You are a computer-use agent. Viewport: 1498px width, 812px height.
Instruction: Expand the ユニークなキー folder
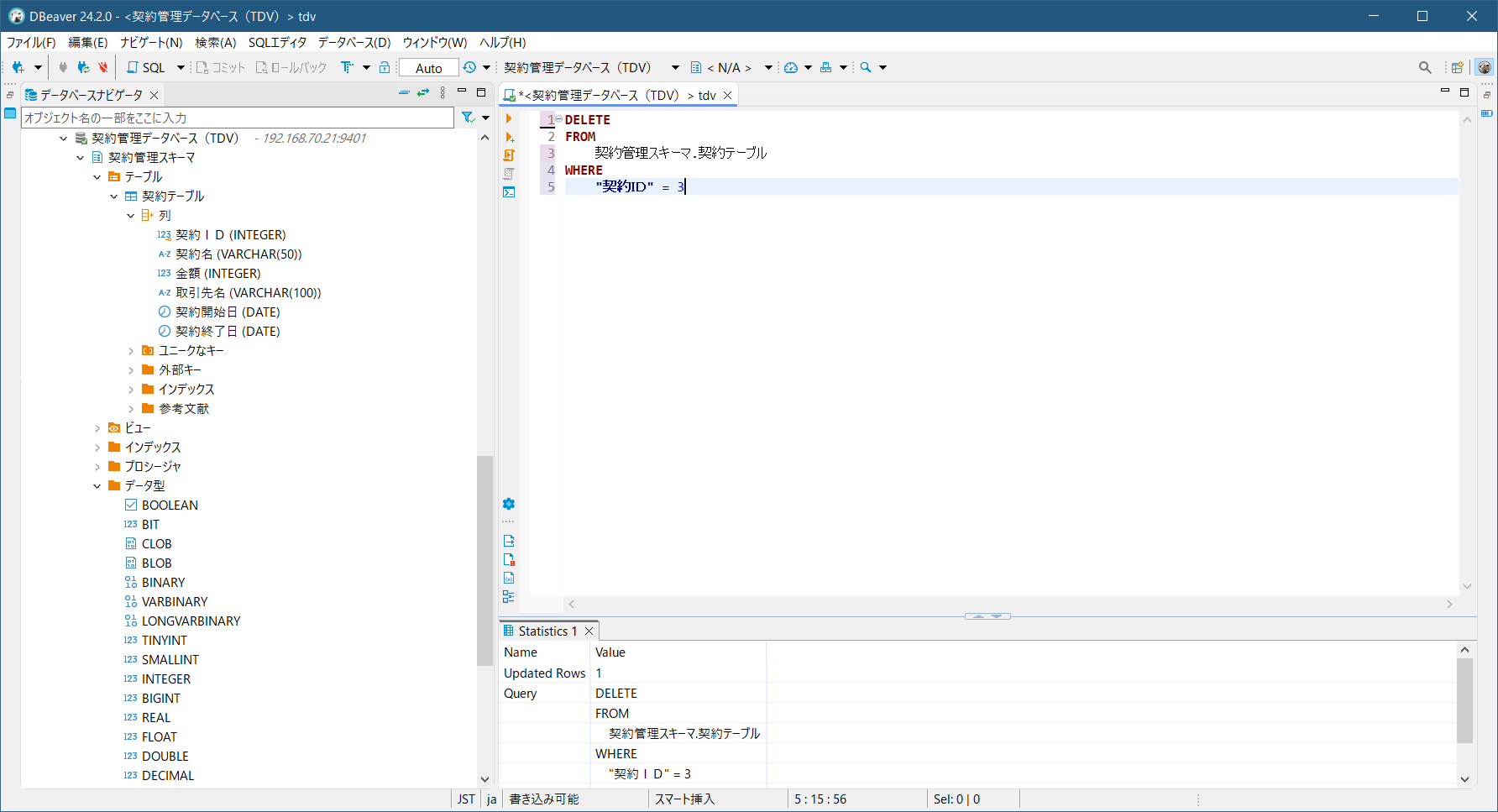click(131, 351)
